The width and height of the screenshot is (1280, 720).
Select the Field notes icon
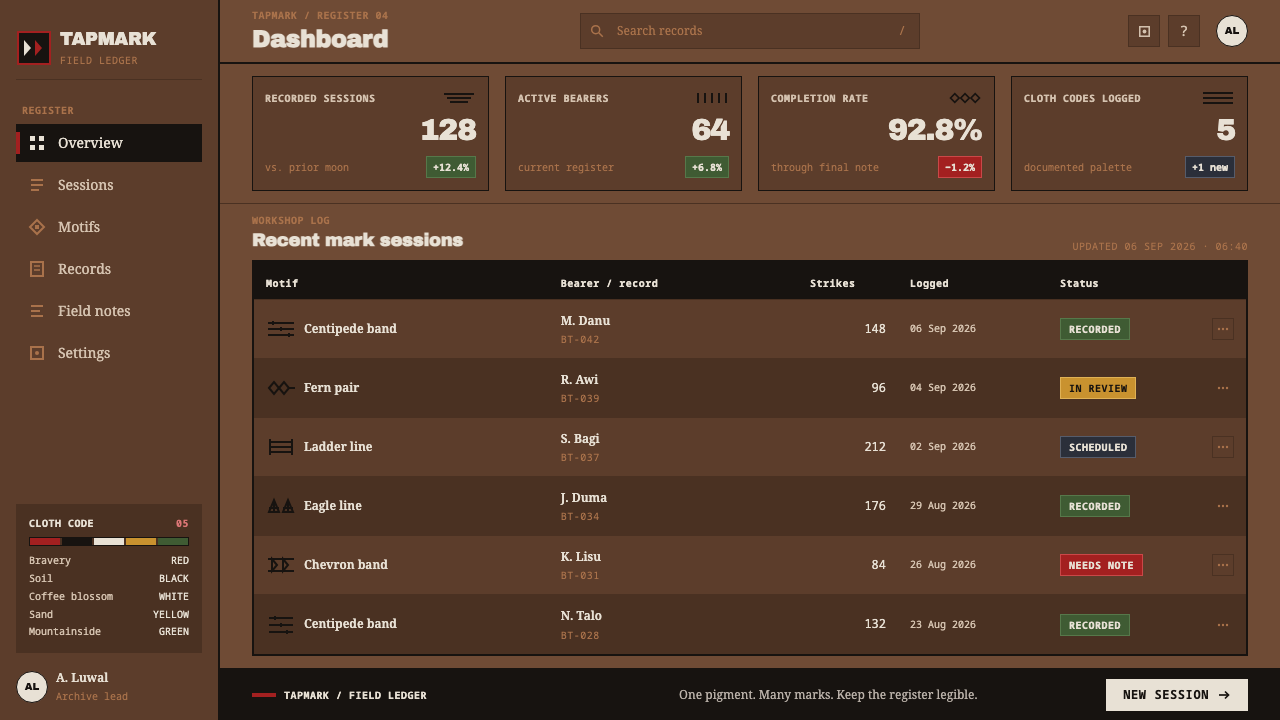point(37,311)
